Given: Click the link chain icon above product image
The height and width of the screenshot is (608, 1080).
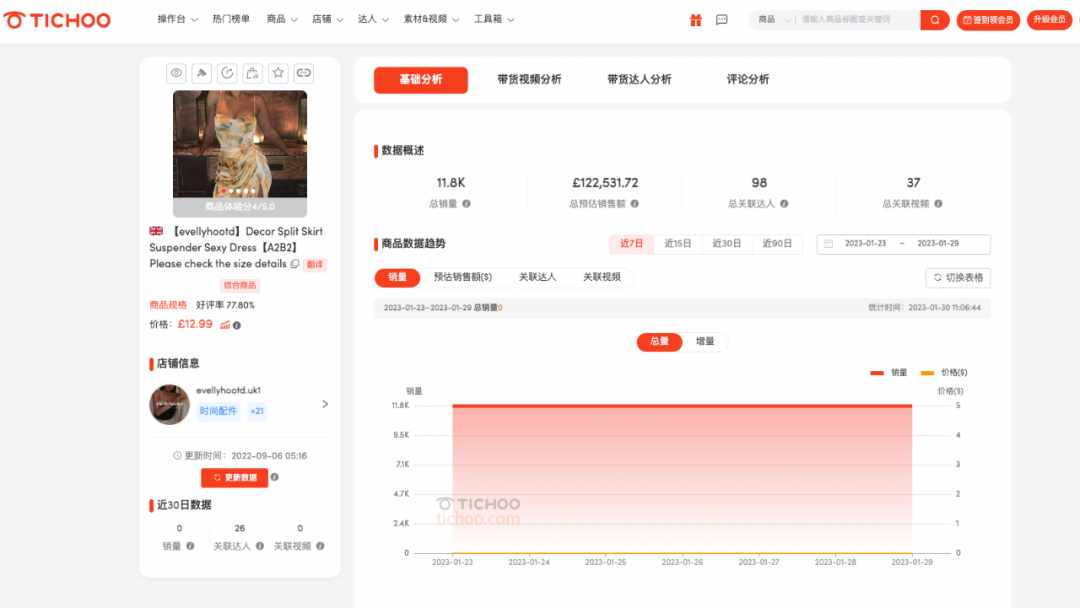Looking at the screenshot, I should tap(304, 73).
